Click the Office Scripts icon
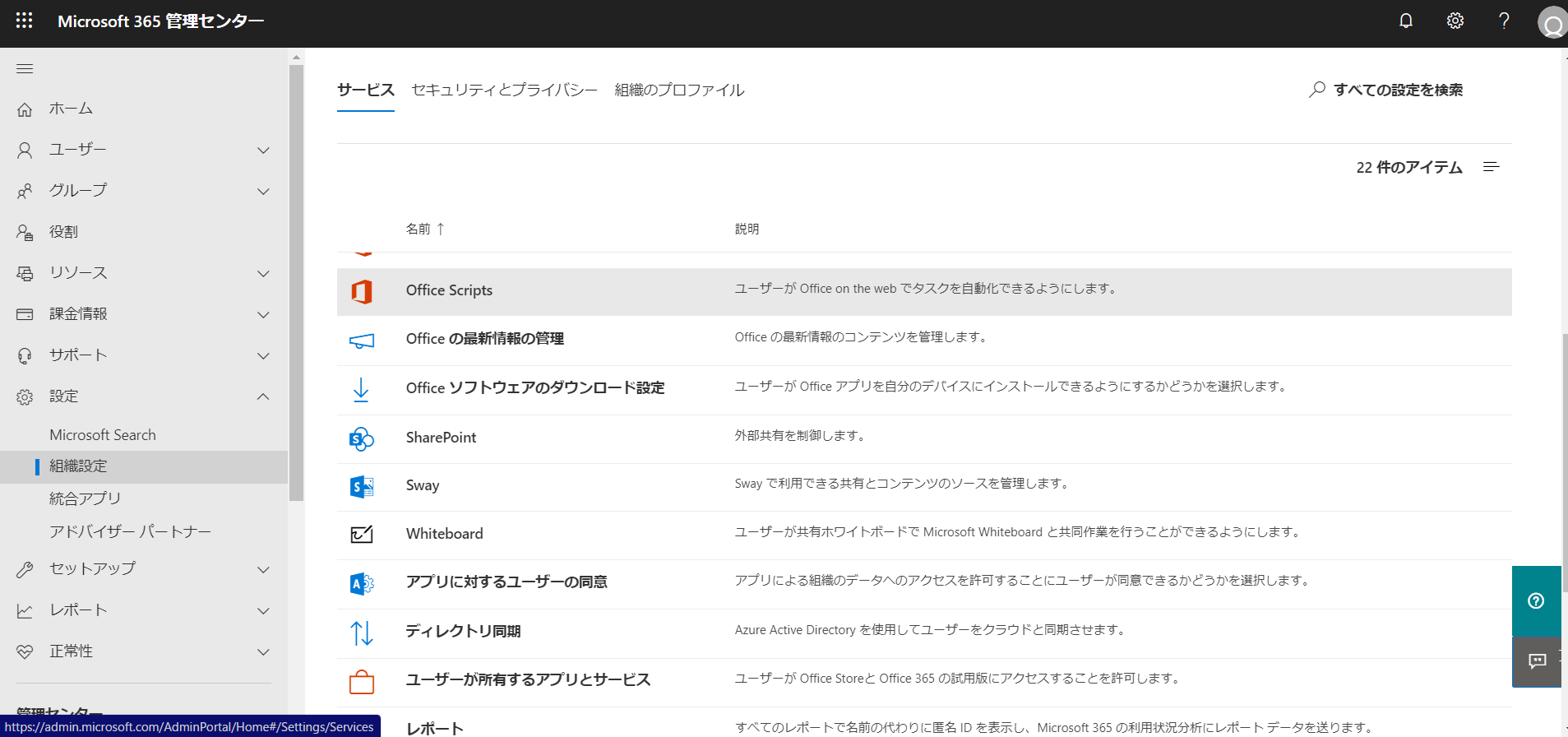This screenshot has height=737, width=1568. [362, 291]
